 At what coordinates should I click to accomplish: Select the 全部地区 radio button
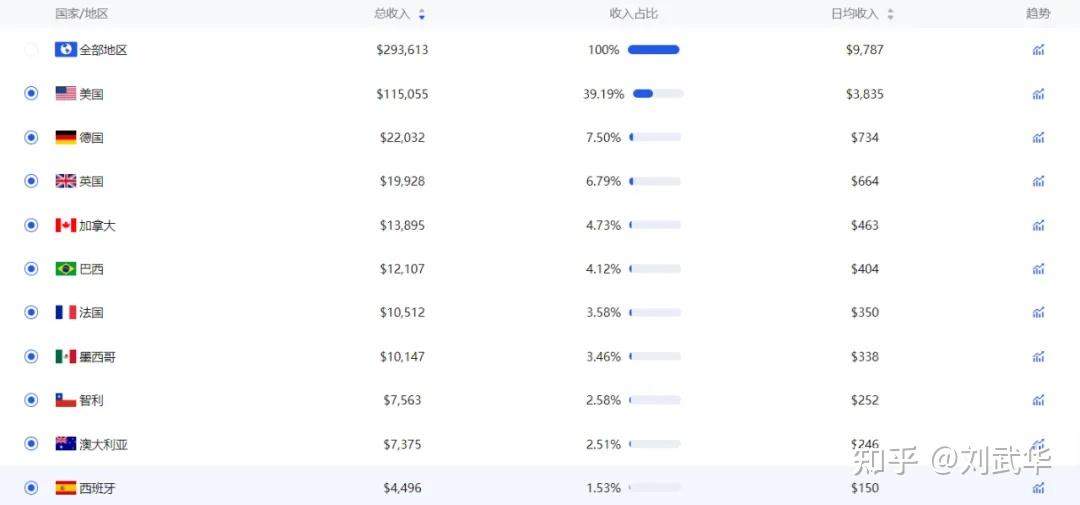coord(31,50)
